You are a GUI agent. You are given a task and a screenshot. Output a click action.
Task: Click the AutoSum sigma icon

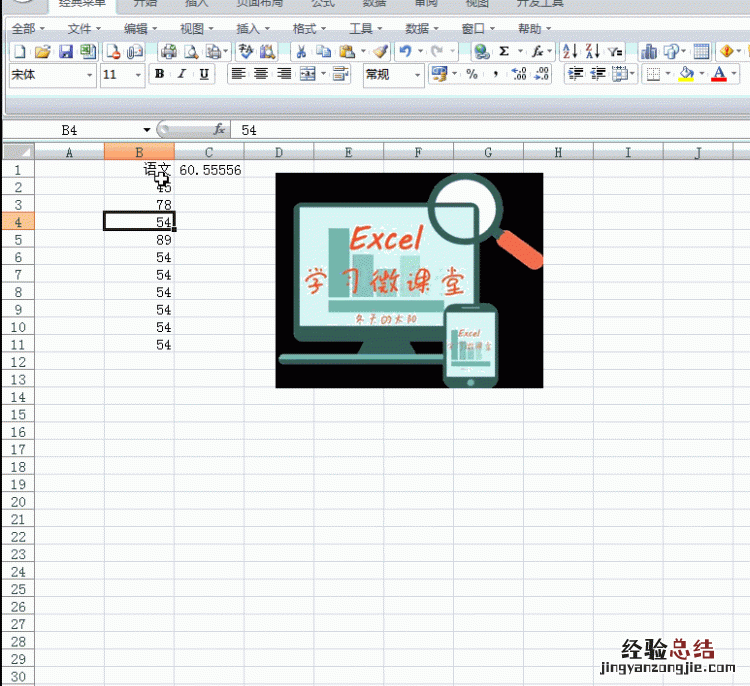504,51
